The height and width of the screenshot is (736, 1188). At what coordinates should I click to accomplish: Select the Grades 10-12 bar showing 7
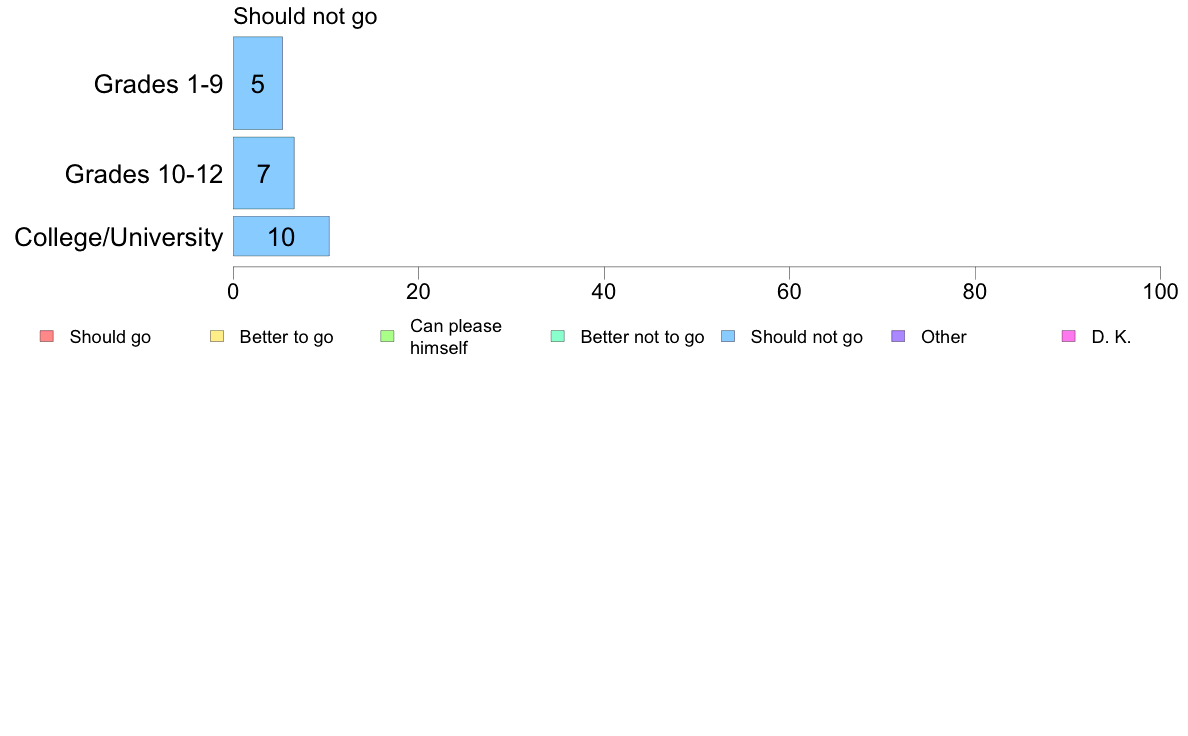coord(264,174)
